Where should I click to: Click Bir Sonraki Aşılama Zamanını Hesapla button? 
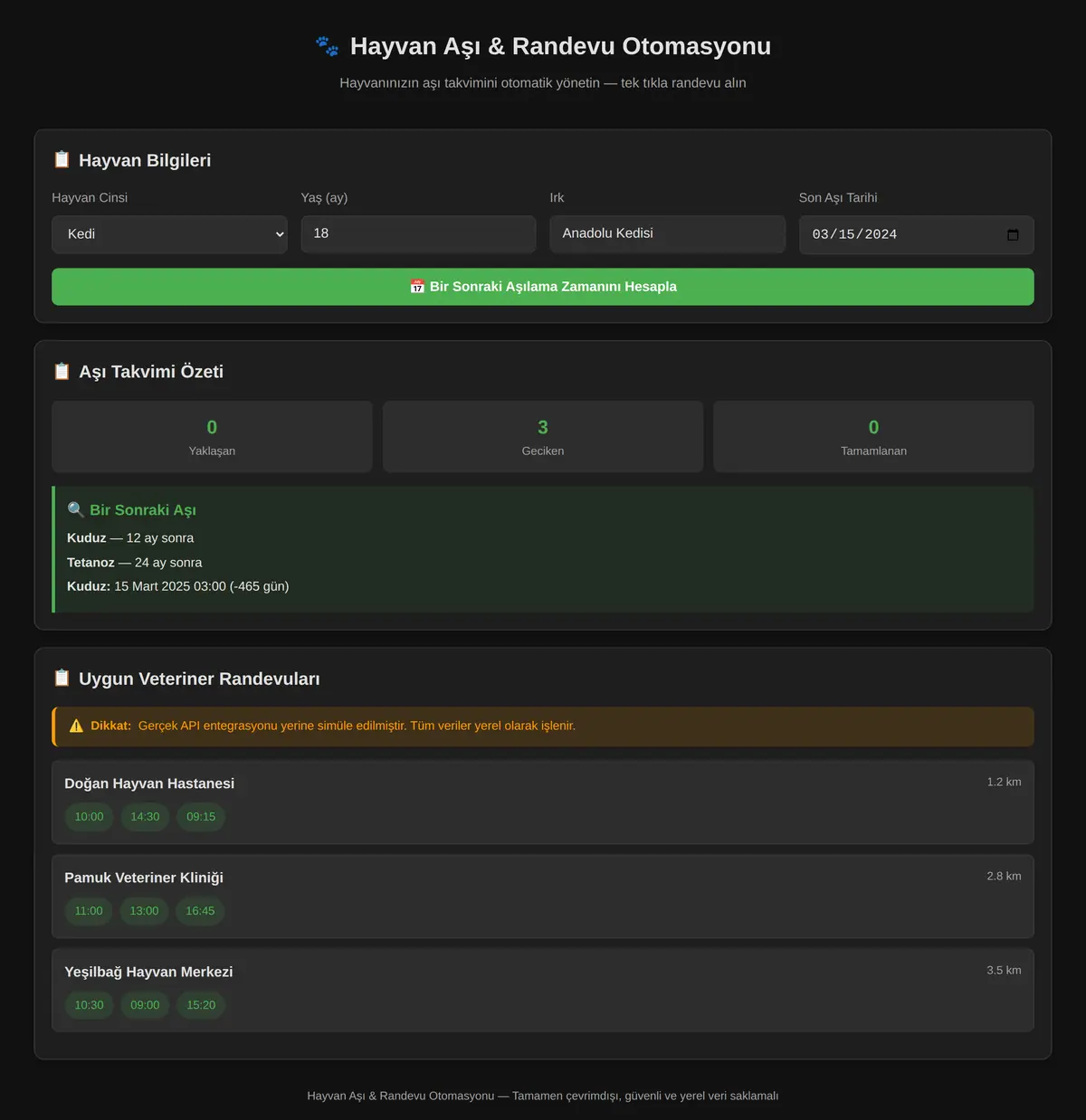pos(543,287)
